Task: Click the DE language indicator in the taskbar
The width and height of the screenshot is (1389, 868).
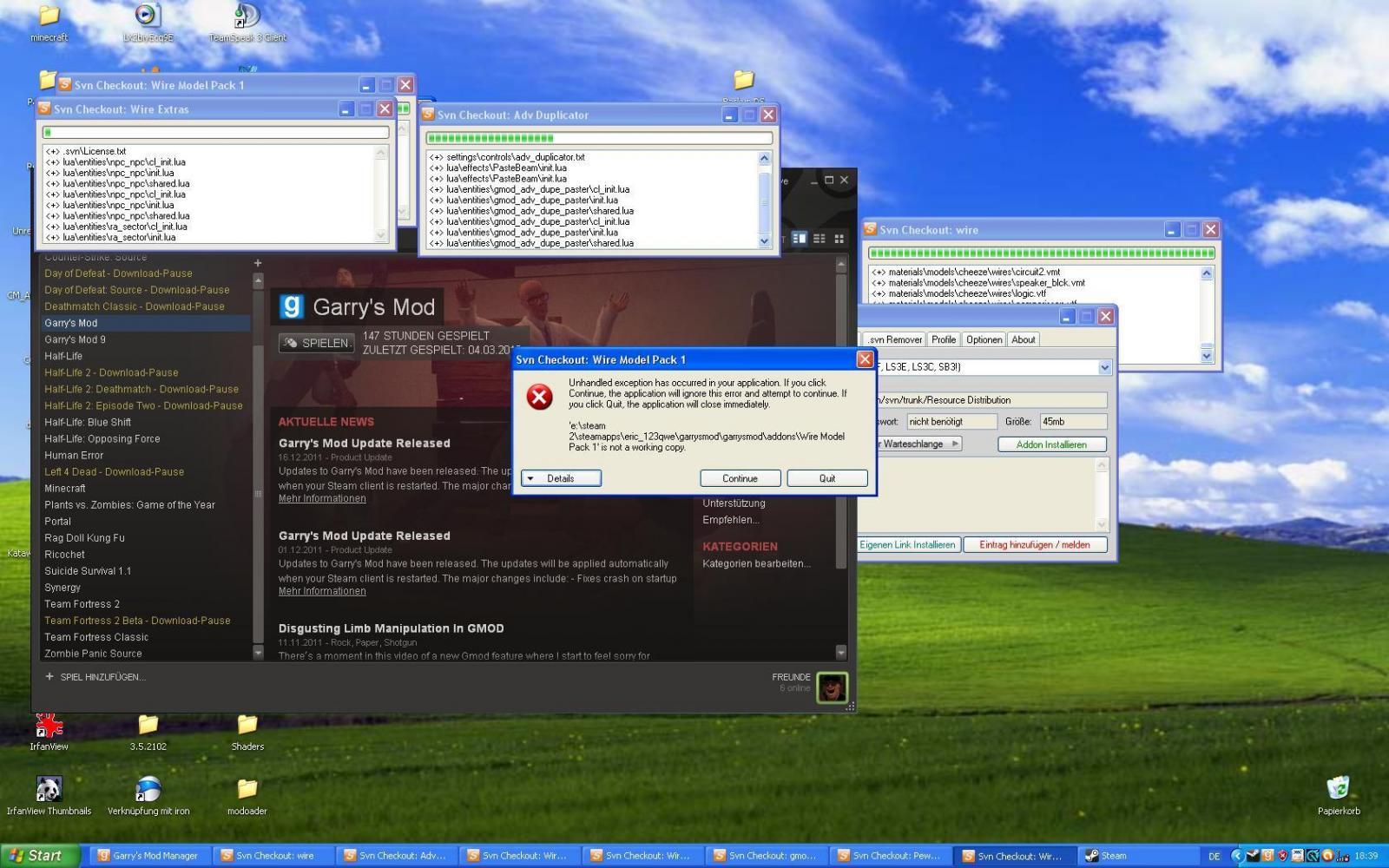Action: [x=1214, y=856]
